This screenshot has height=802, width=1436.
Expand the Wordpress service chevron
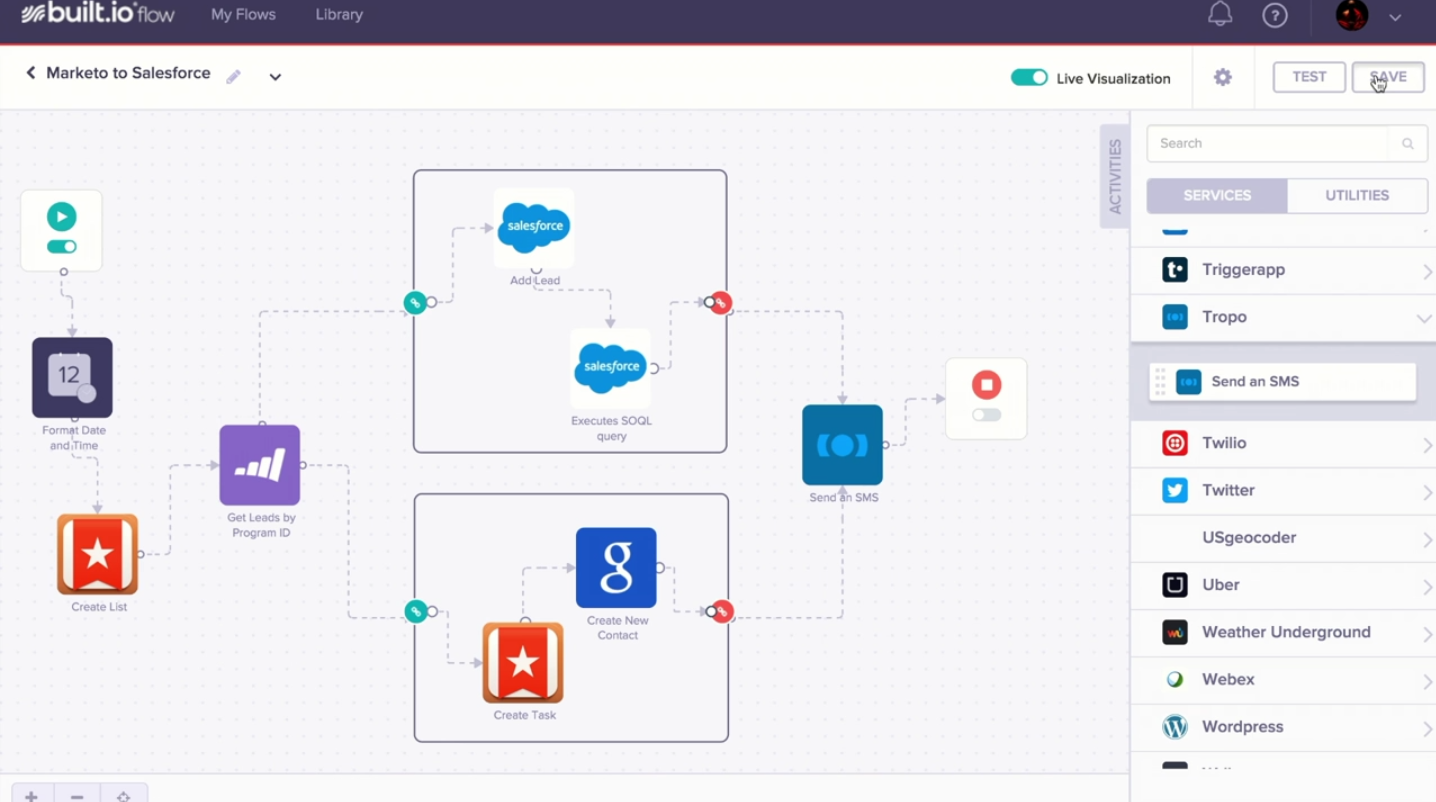pos(1427,729)
